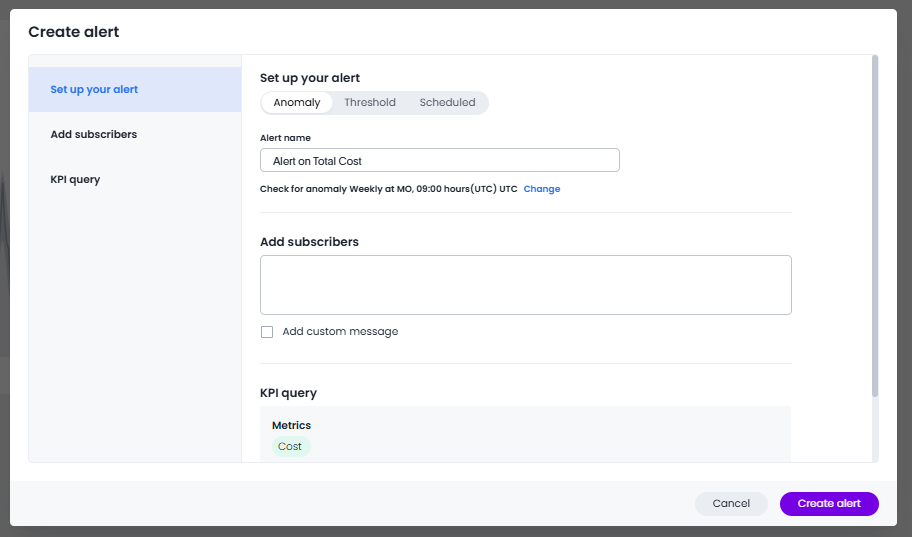This screenshot has height=537, width=912.
Task: Click the Cancel button
Action: pyautogui.click(x=731, y=504)
